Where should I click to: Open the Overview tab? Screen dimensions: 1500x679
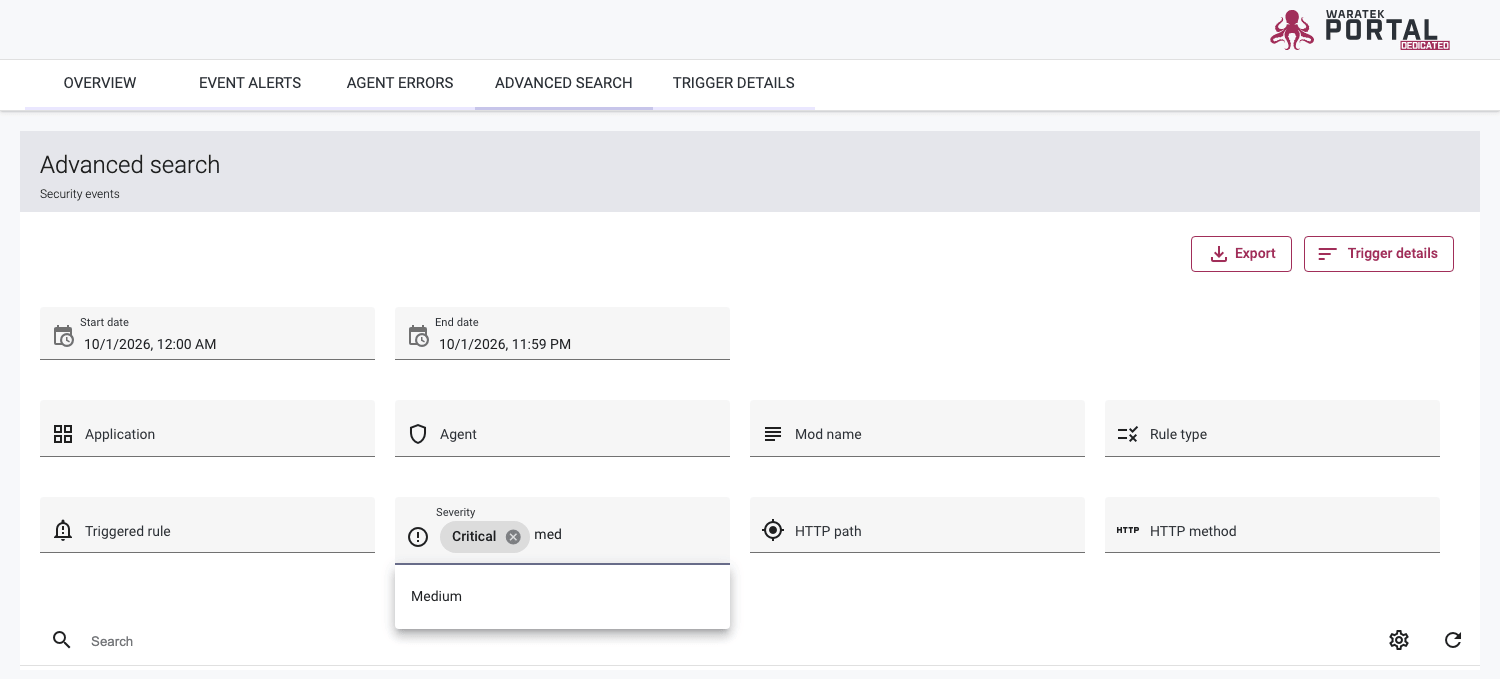pyautogui.click(x=100, y=83)
